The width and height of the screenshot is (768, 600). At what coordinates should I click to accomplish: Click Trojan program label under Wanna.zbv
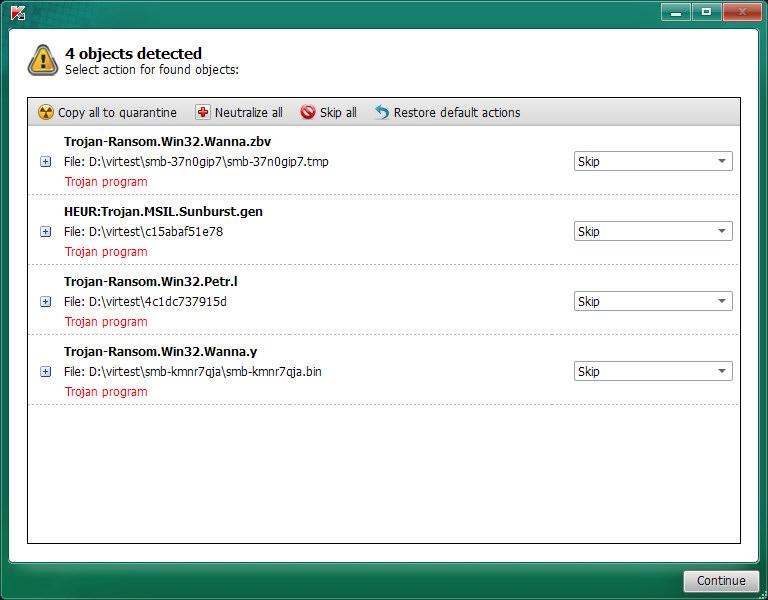106,182
